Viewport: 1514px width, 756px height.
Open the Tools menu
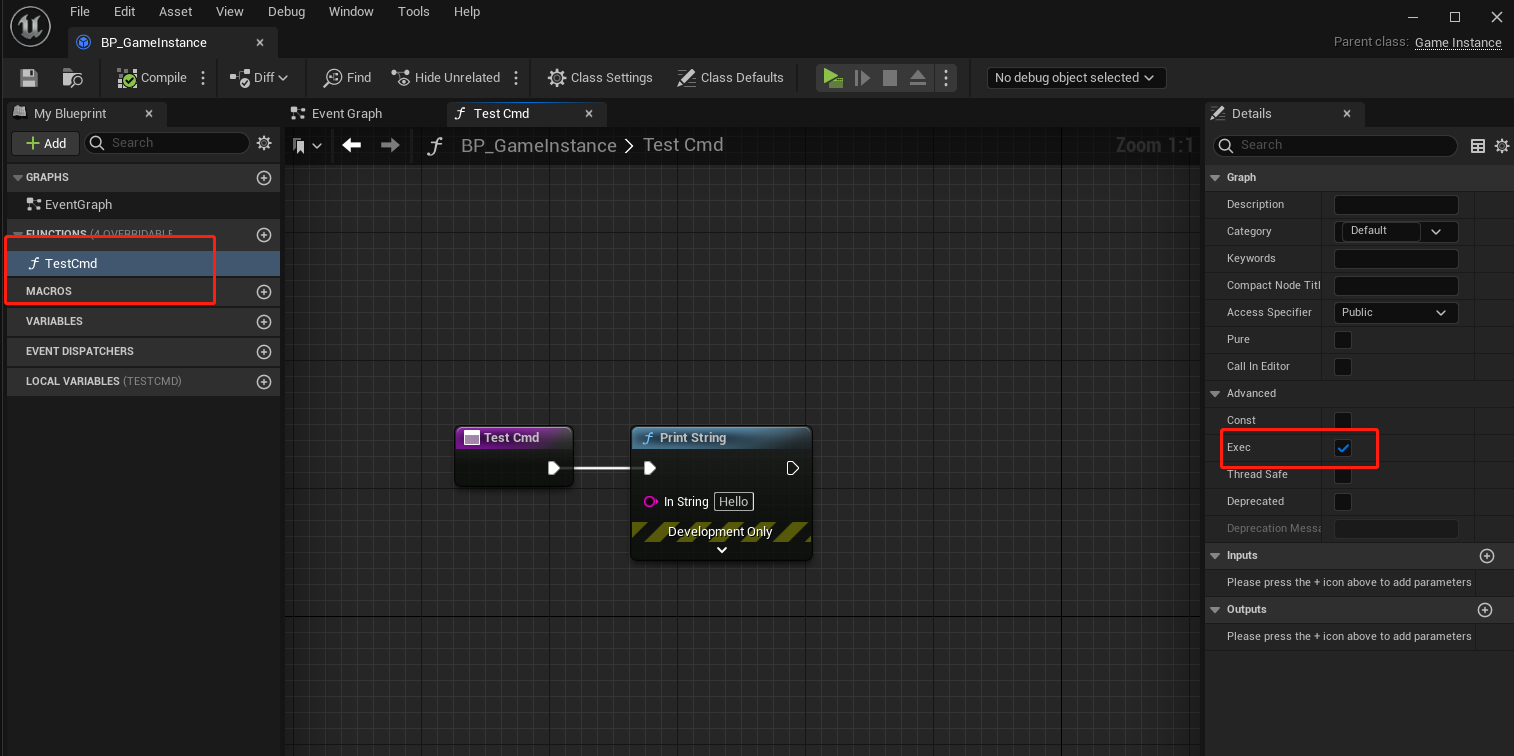point(413,12)
